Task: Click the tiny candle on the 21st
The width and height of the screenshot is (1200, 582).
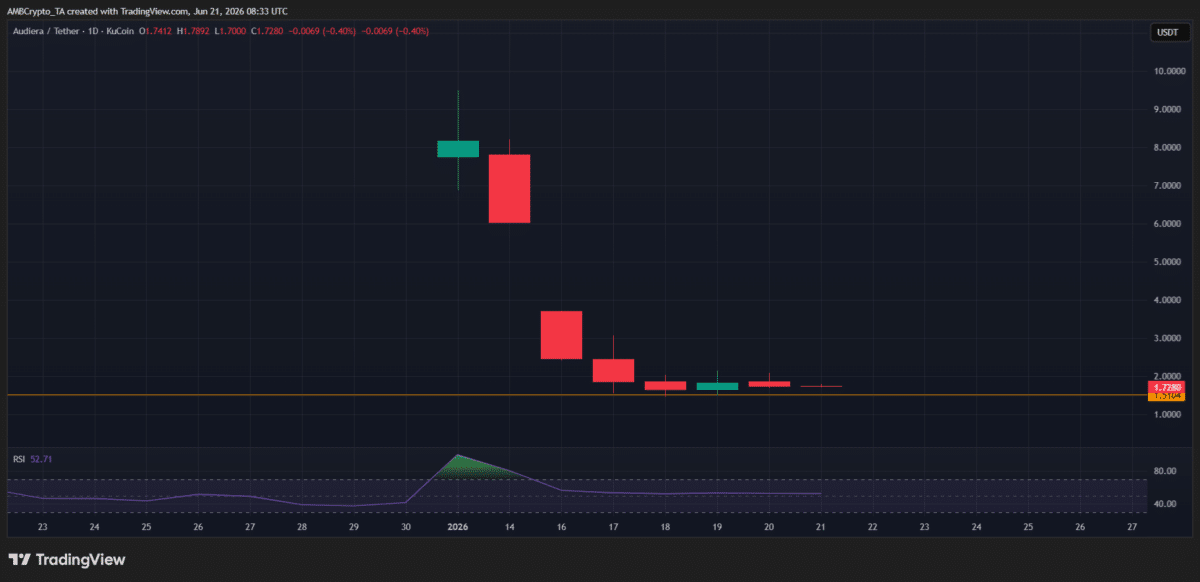Action: tap(821, 386)
